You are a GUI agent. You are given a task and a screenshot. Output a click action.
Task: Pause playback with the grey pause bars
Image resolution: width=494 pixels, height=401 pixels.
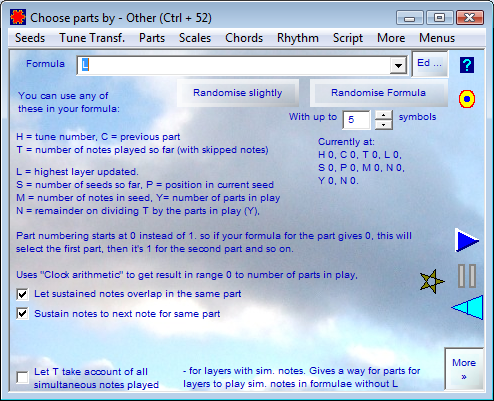point(467,276)
